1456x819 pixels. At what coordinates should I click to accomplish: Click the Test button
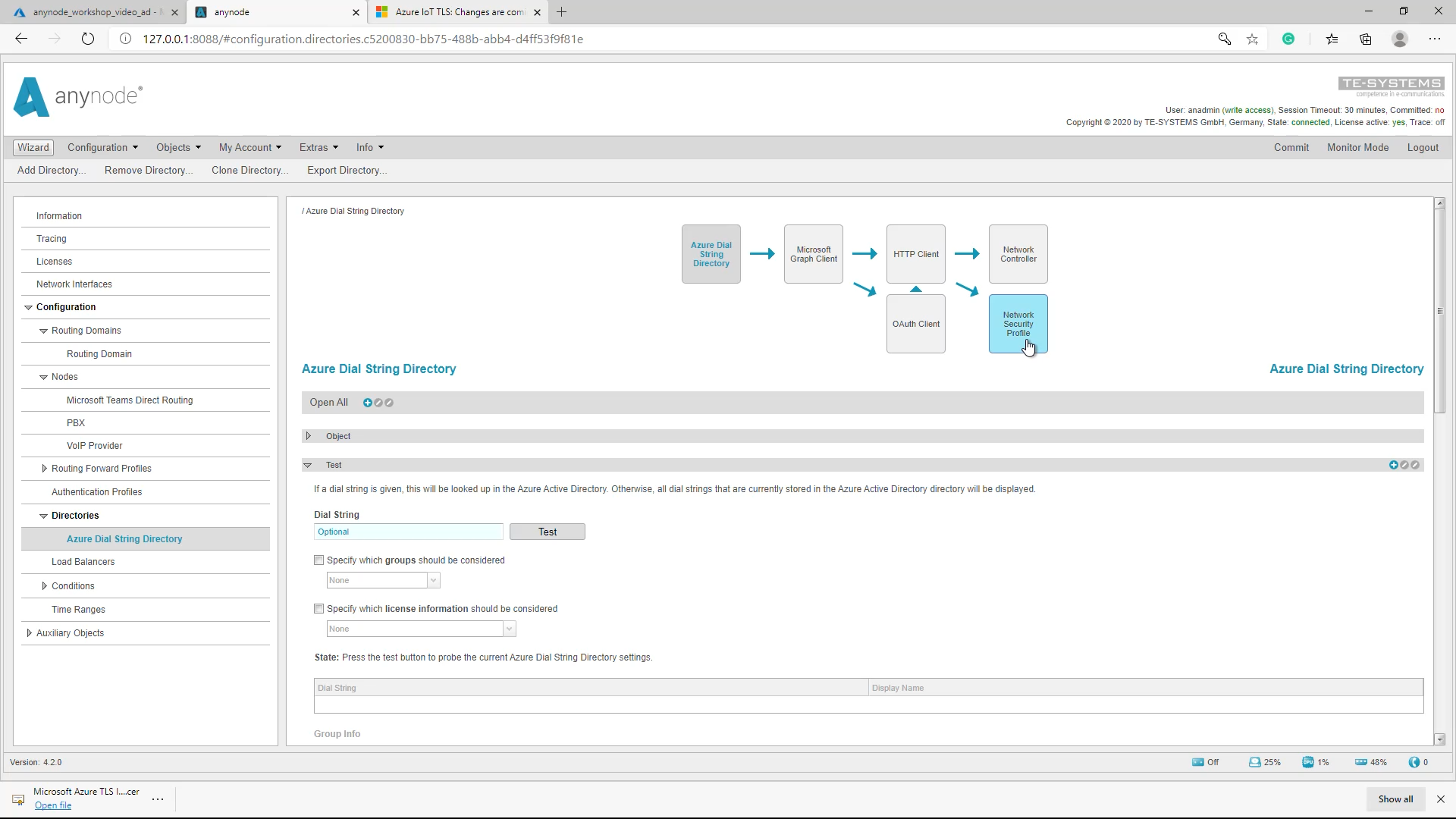[x=548, y=532]
